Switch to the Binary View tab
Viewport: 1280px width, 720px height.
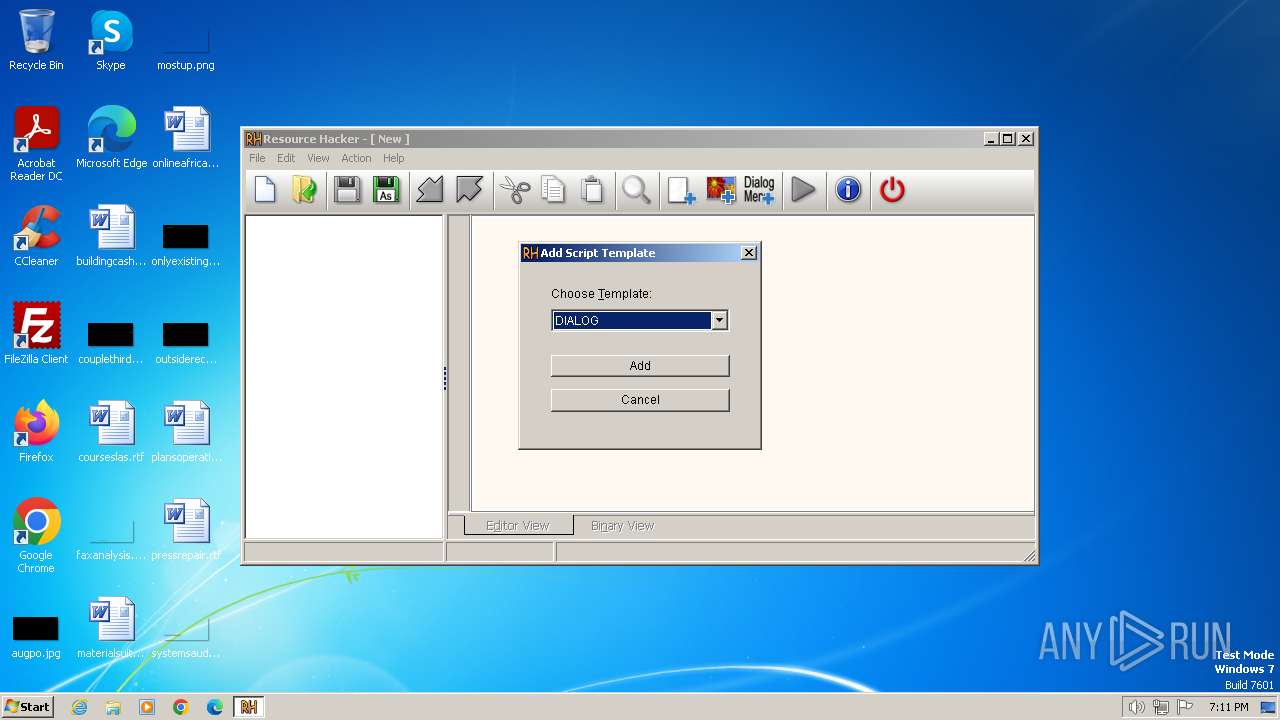[622, 526]
